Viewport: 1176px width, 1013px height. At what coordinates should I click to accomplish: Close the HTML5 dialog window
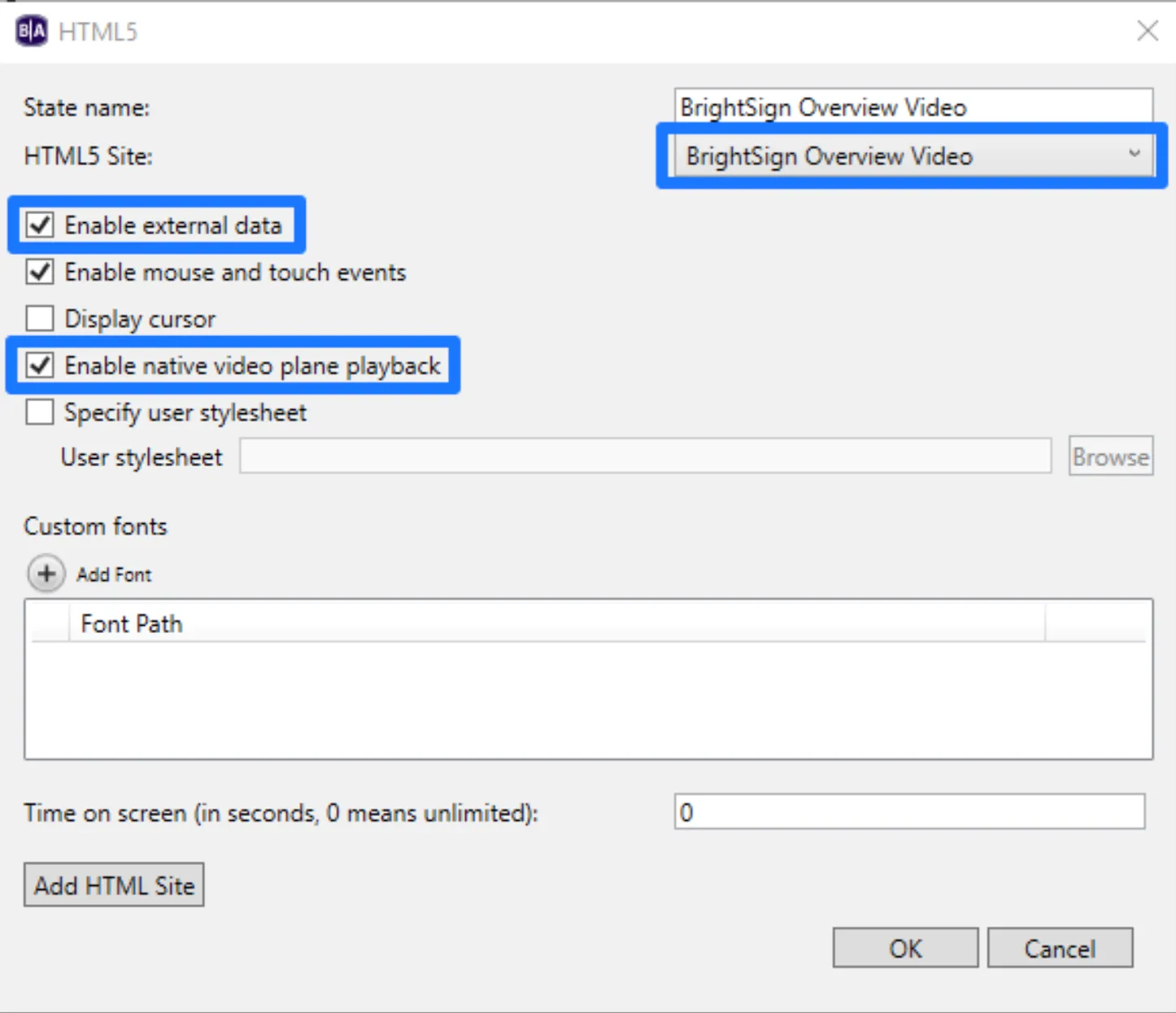(1148, 31)
